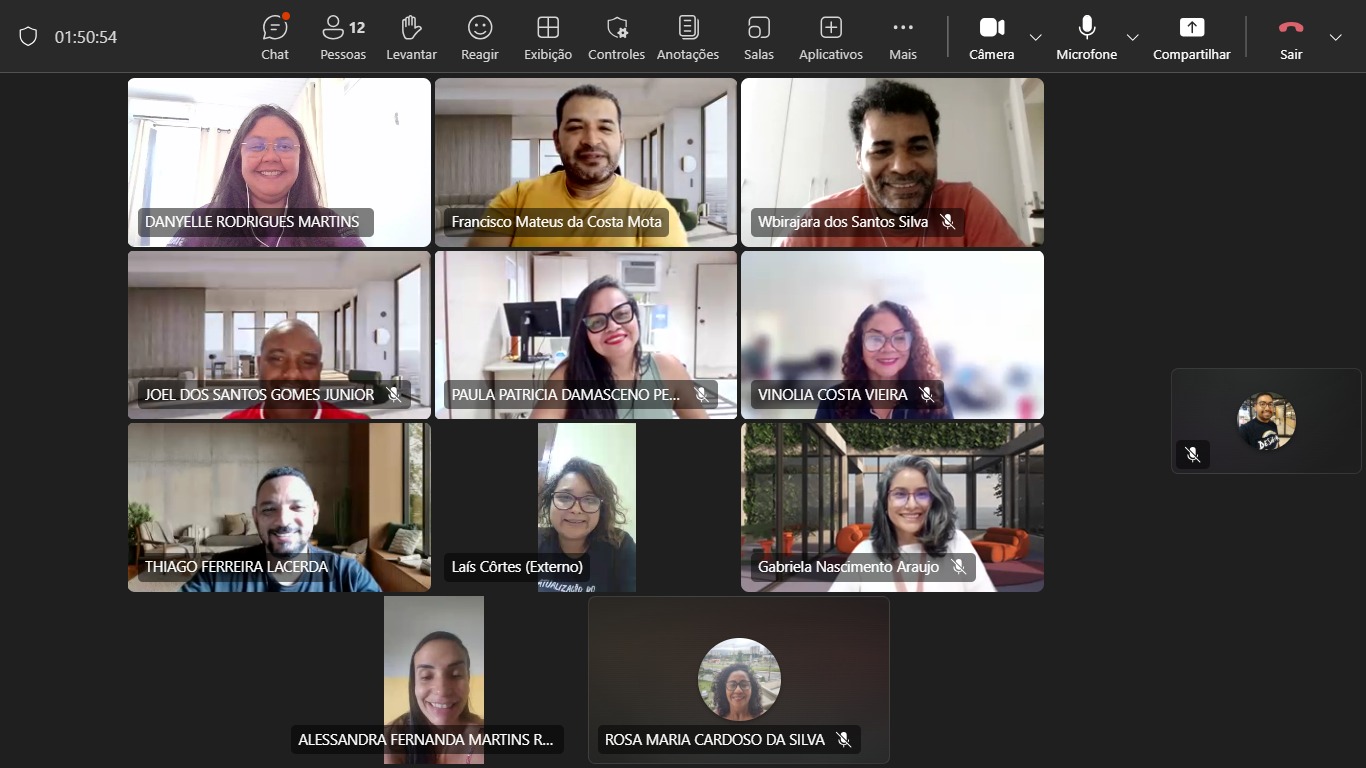Open the Controles meeting controls
Image resolution: width=1366 pixels, height=768 pixels.
point(617,37)
